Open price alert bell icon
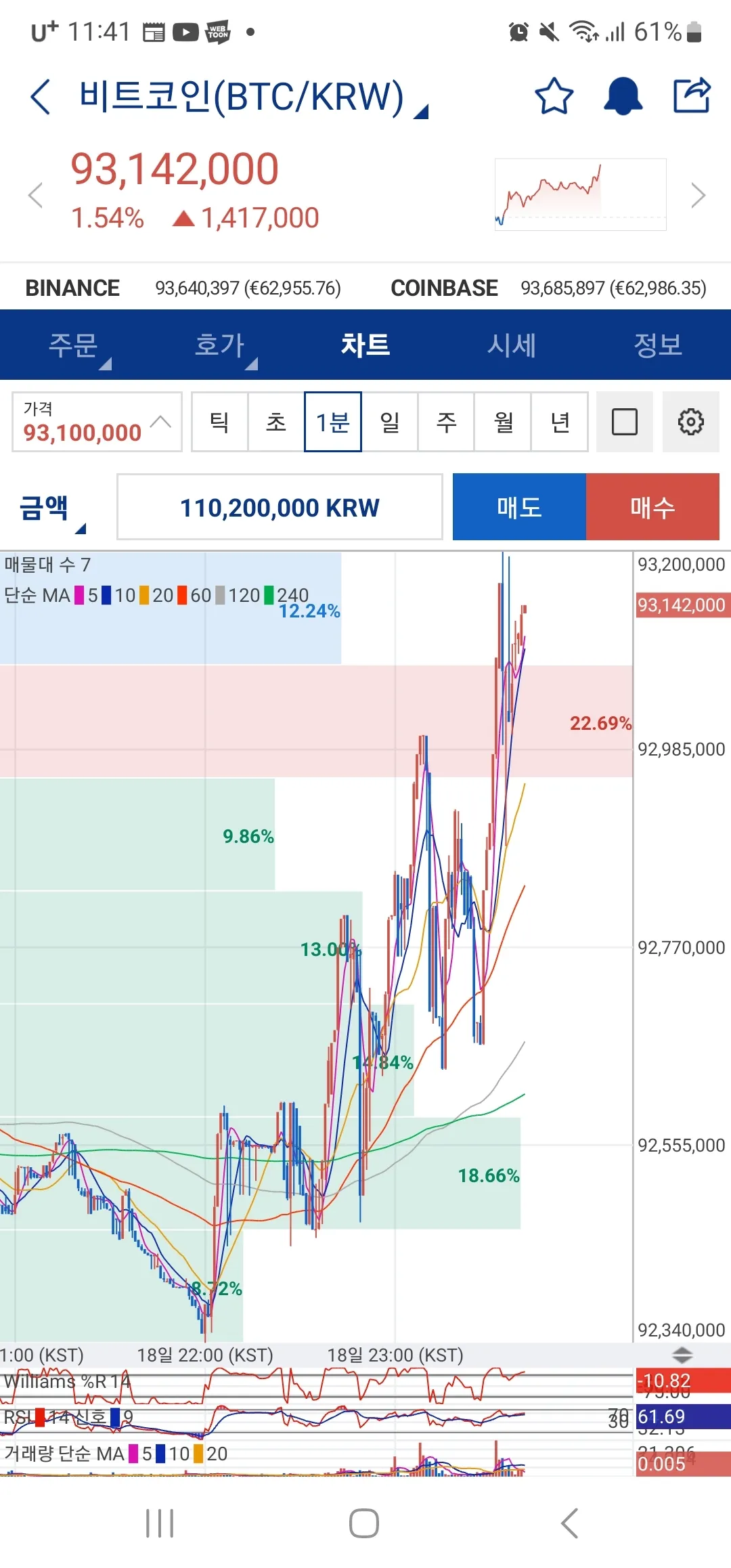The width and height of the screenshot is (731, 1568). click(623, 96)
